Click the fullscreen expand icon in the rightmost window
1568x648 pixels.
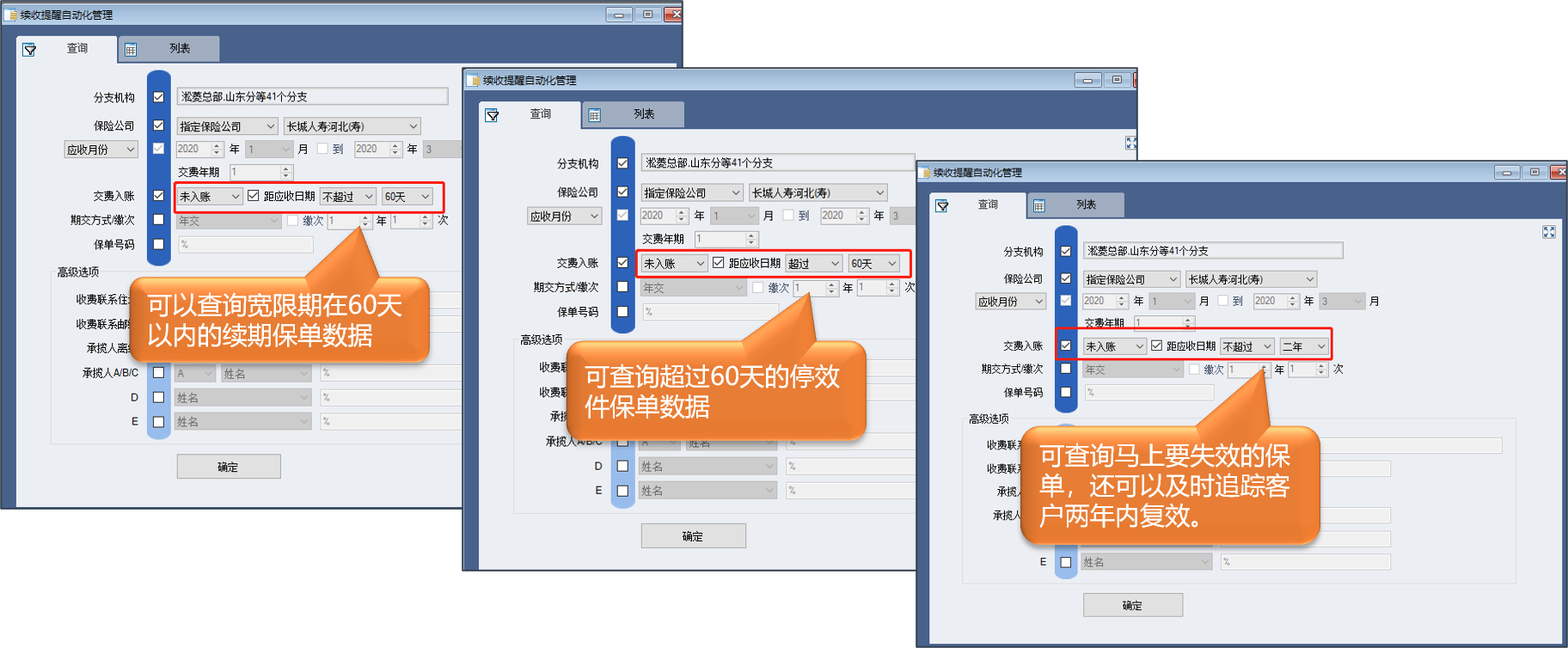point(1548,232)
